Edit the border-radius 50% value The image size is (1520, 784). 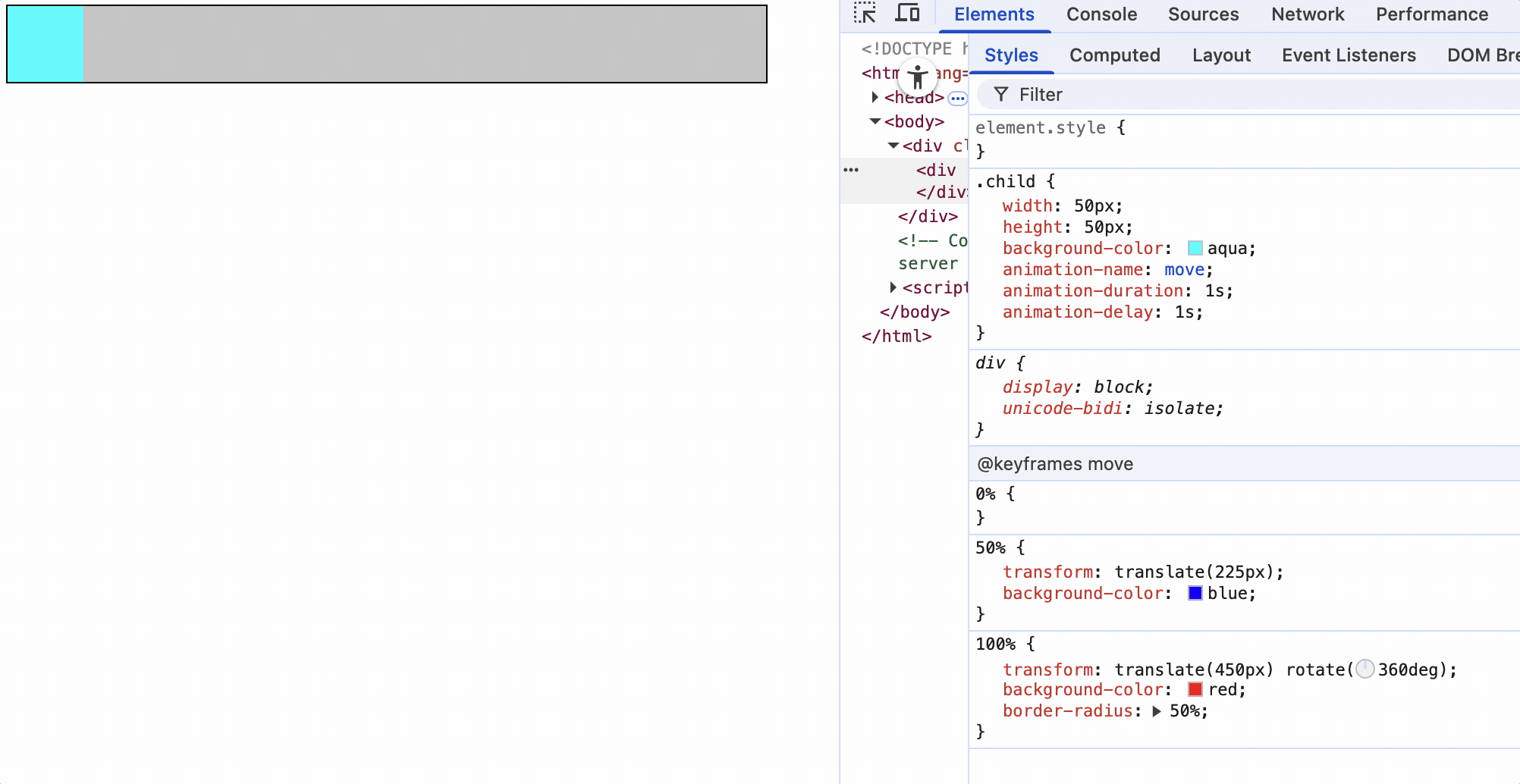[1184, 711]
